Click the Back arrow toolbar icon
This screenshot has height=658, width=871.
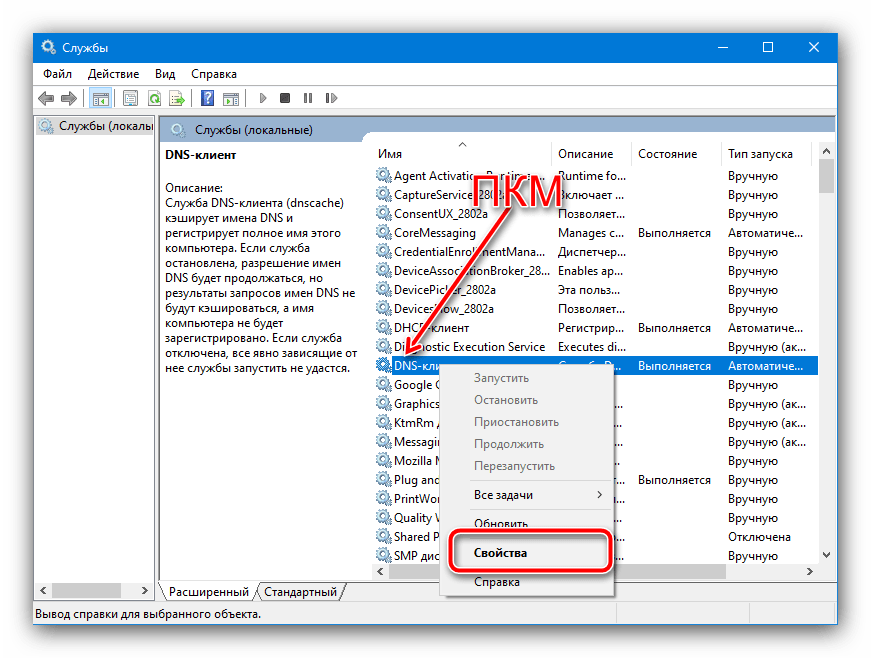[46, 98]
